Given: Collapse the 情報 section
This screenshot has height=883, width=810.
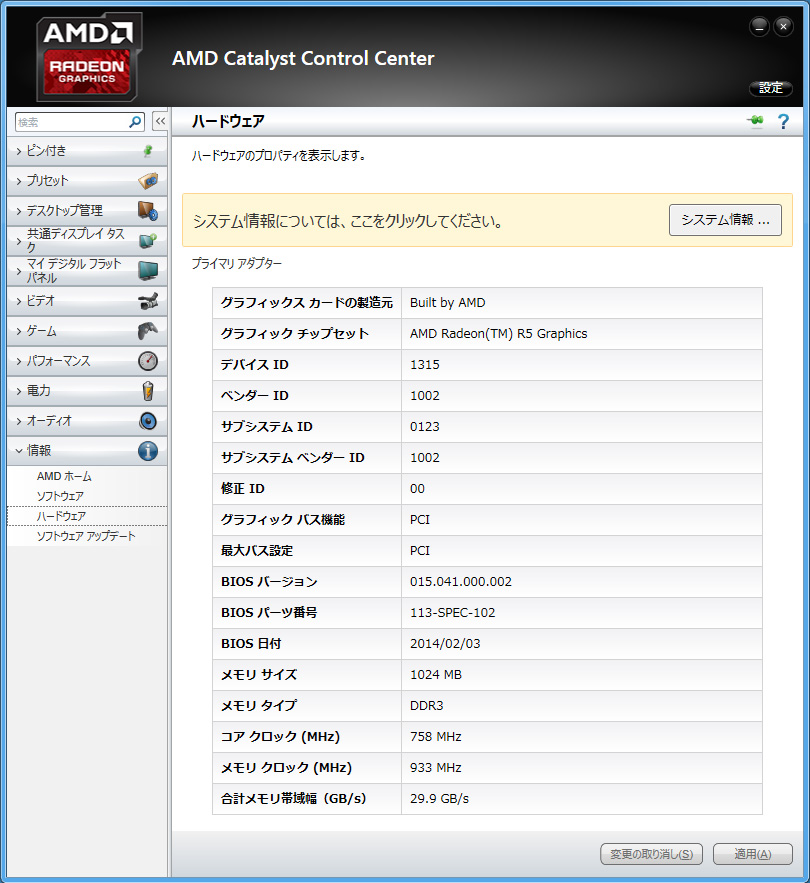Looking at the screenshot, I should (x=87, y=451).
